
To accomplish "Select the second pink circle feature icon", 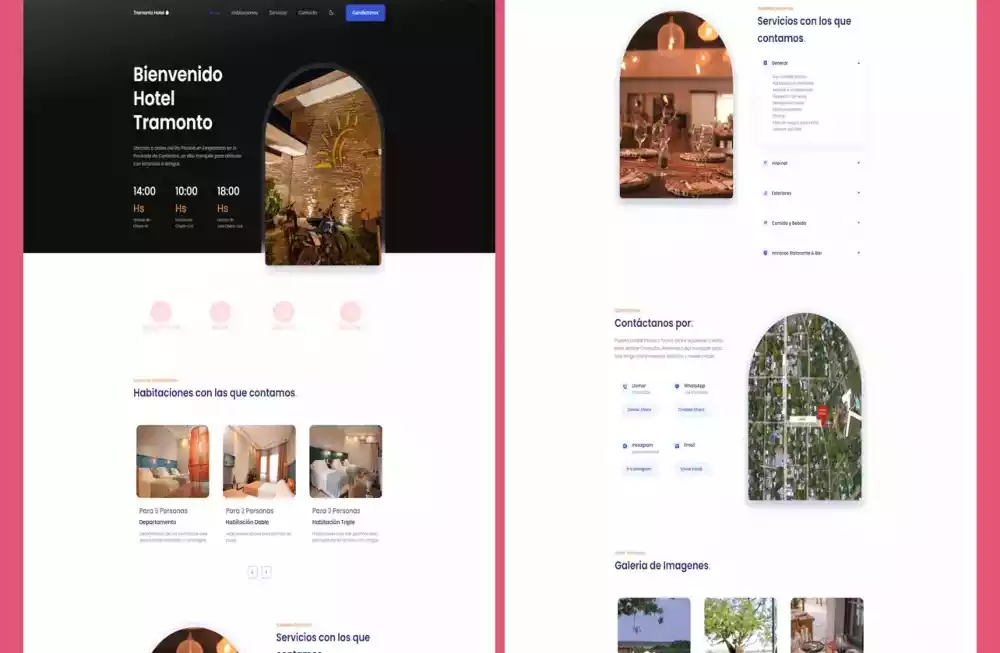I will (220, 312).
